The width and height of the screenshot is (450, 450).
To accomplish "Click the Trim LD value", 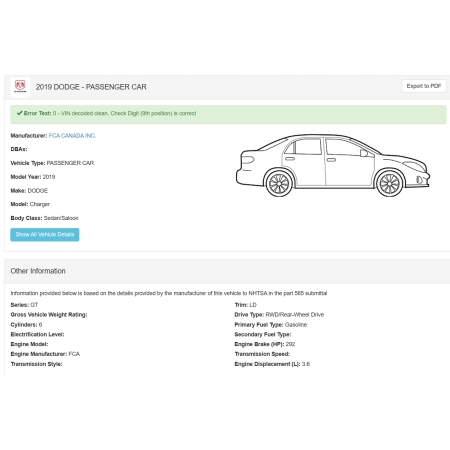I will [253, 305].
